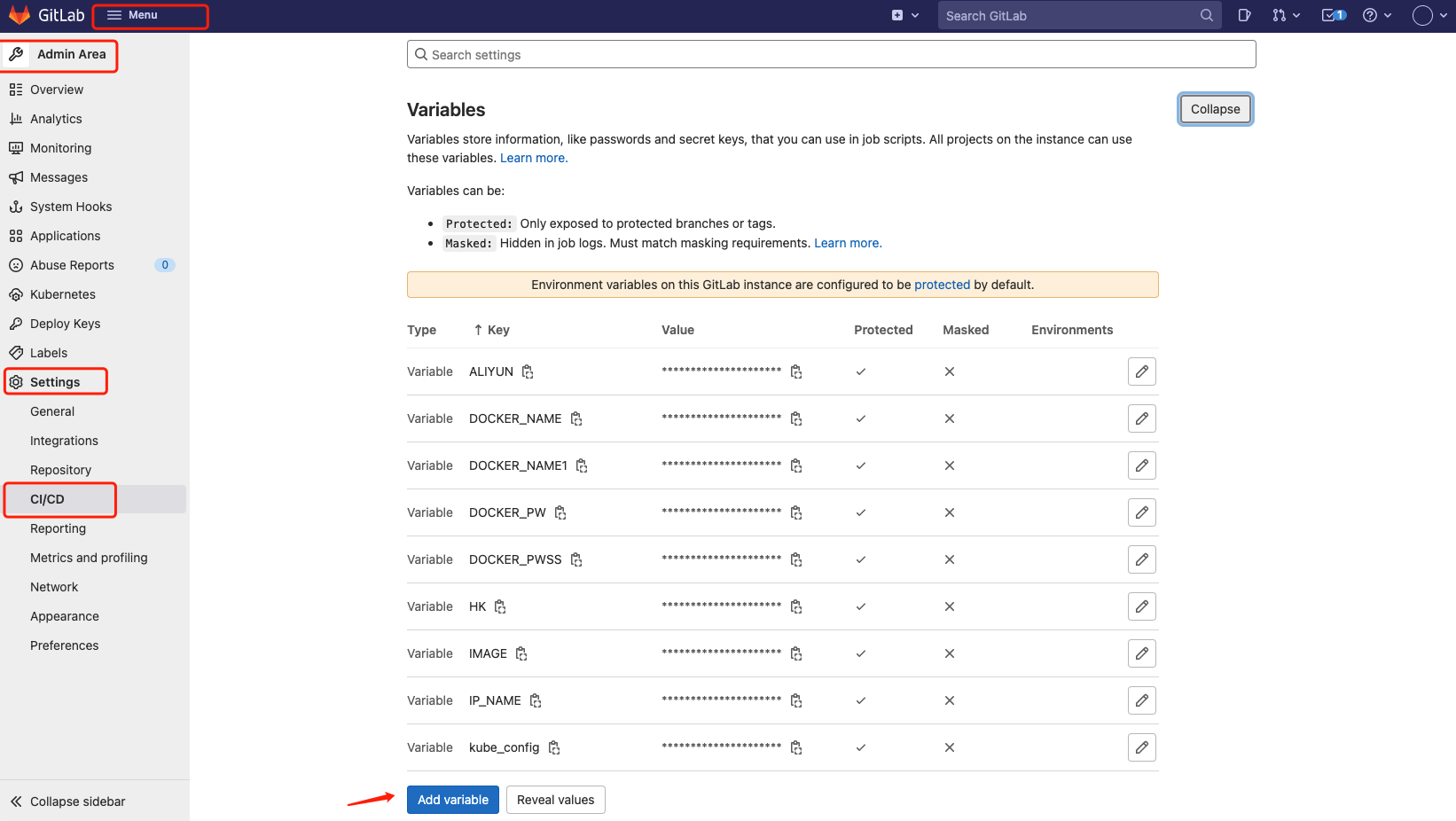This screenshot has height=821, width=1456.
Task: Click the search magnifier icon in top bar
Action: 1207,15
